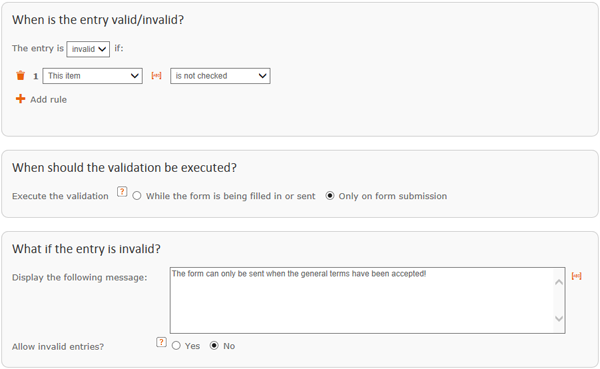Click placeholder icon next to This item dropdown
Viewport: 600px width, 369px height.
(x=157, y=75)
